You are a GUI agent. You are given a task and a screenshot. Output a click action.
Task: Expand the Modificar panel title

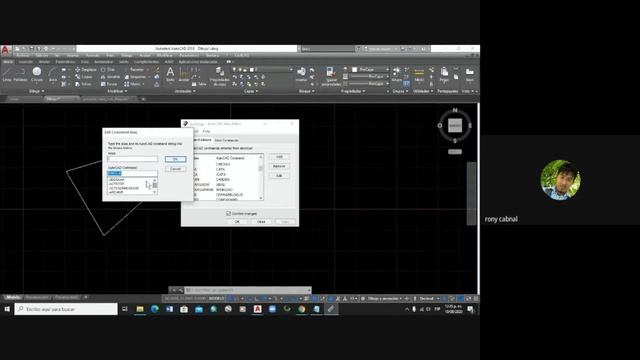pyautogui.click(x=117, y=91)
